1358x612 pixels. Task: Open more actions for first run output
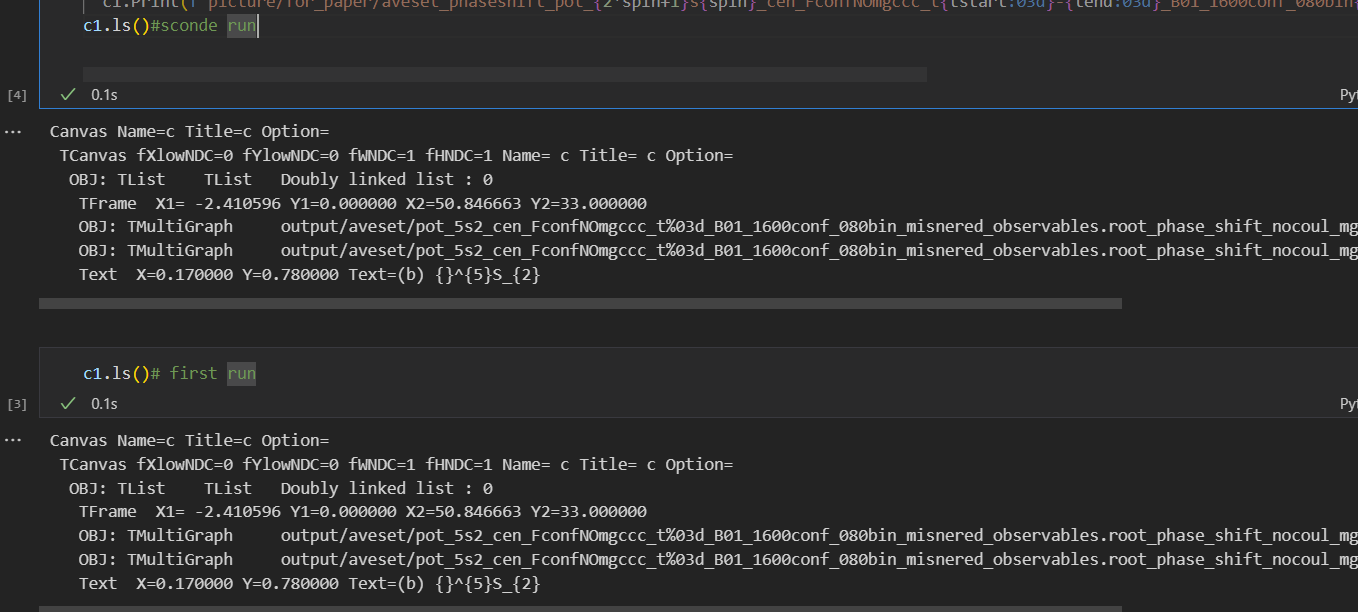pos(13,440)
